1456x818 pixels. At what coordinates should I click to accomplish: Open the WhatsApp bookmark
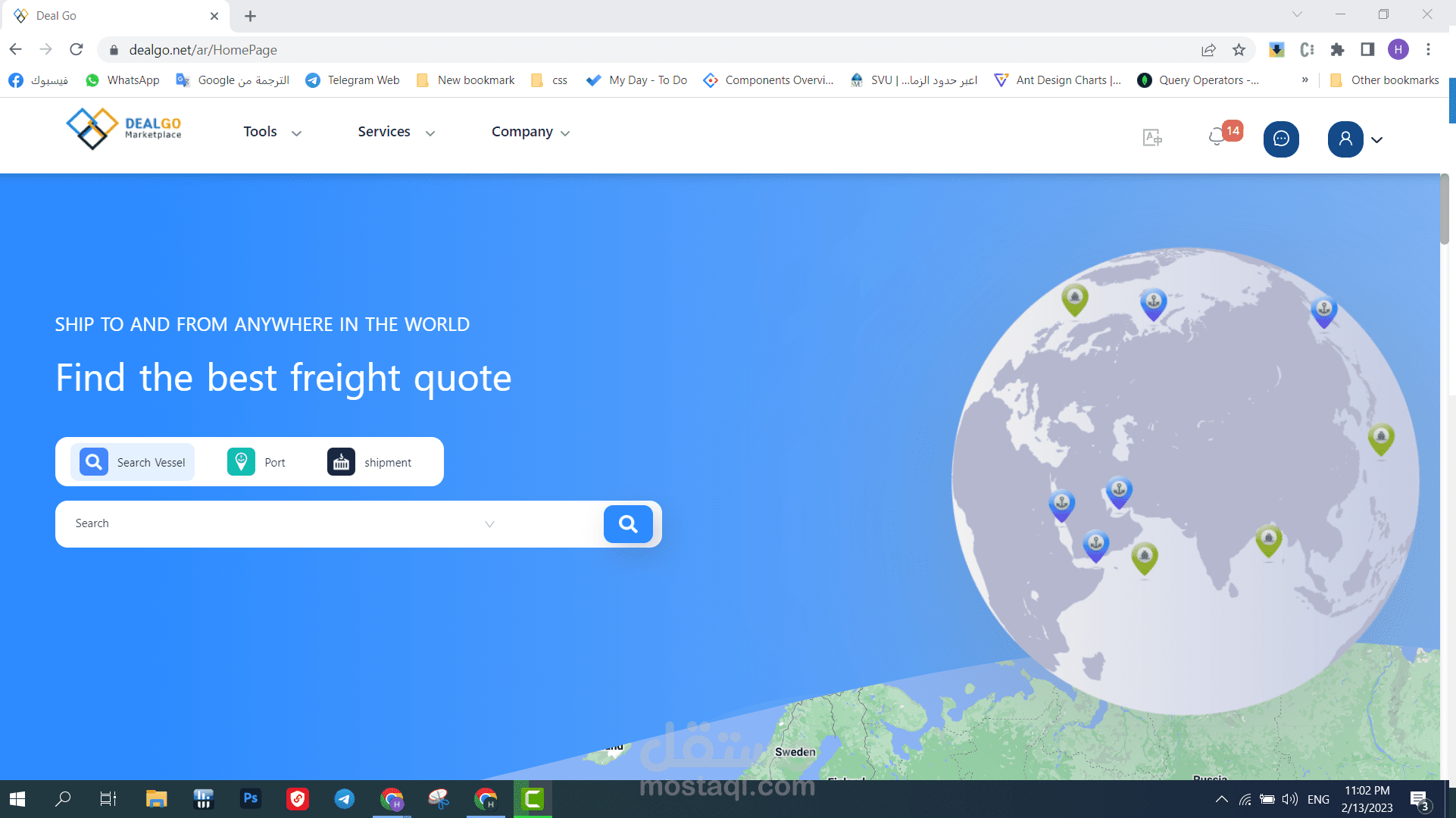point(123,80)
